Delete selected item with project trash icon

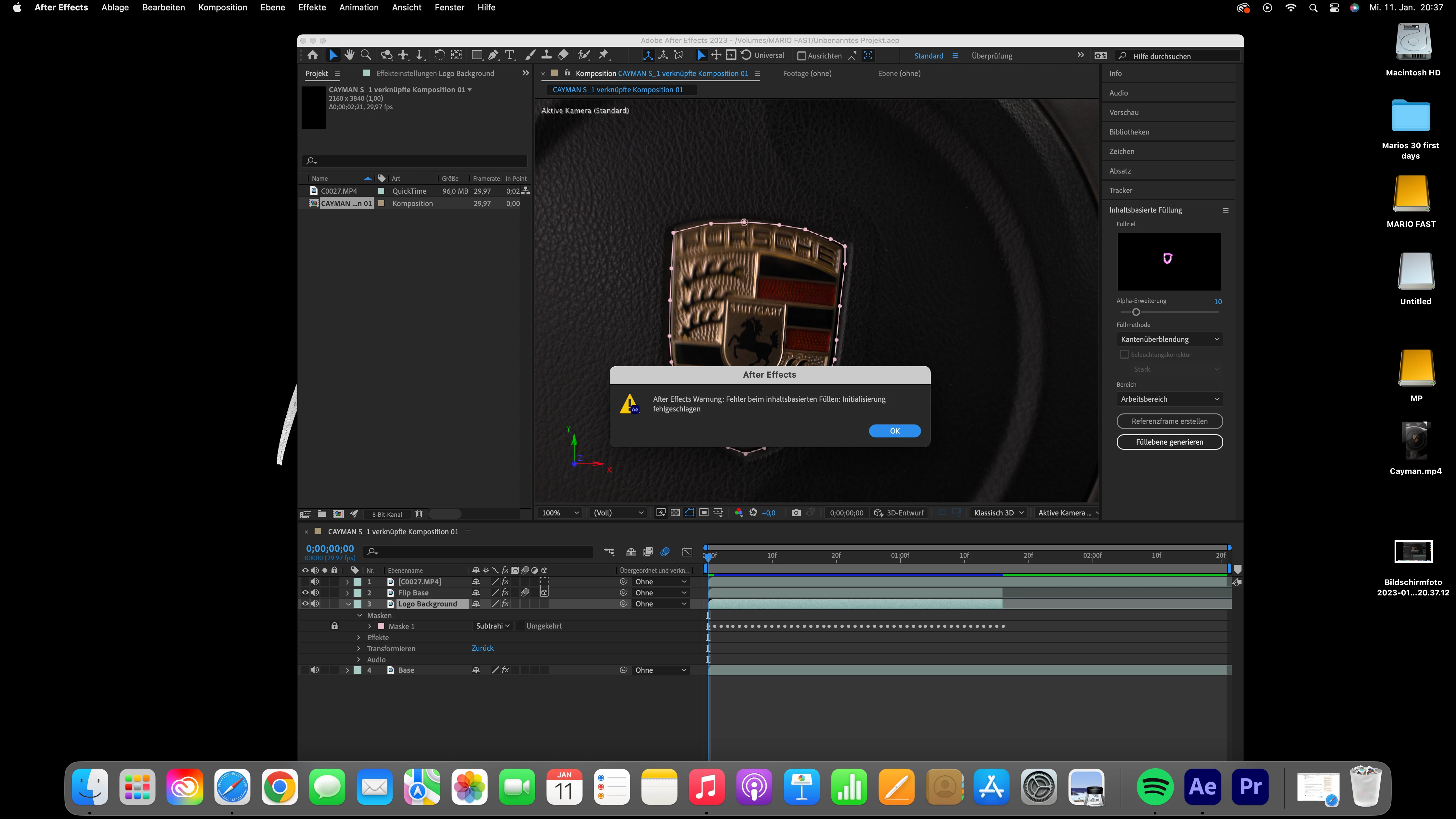click(419, 514)
